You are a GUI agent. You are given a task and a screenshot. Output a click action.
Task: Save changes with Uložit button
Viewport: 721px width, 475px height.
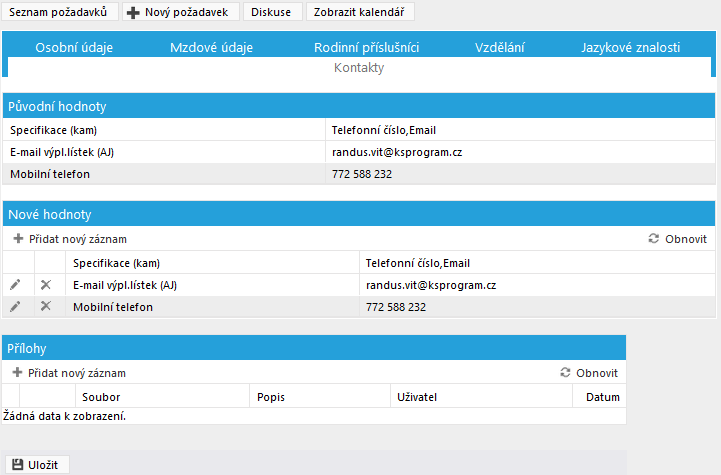37,465
